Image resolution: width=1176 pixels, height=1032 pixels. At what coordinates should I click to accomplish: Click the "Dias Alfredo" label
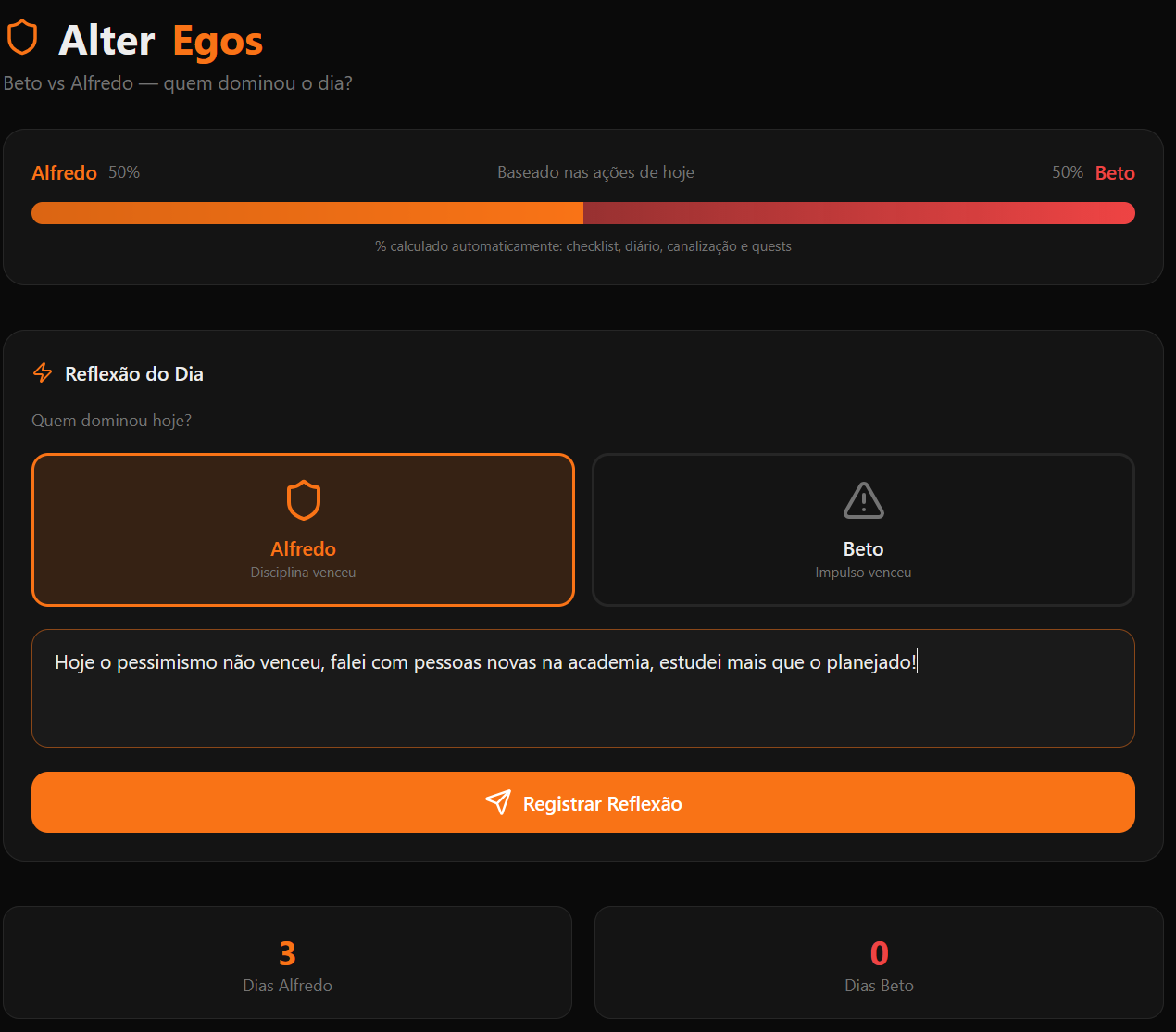[287, 986]
